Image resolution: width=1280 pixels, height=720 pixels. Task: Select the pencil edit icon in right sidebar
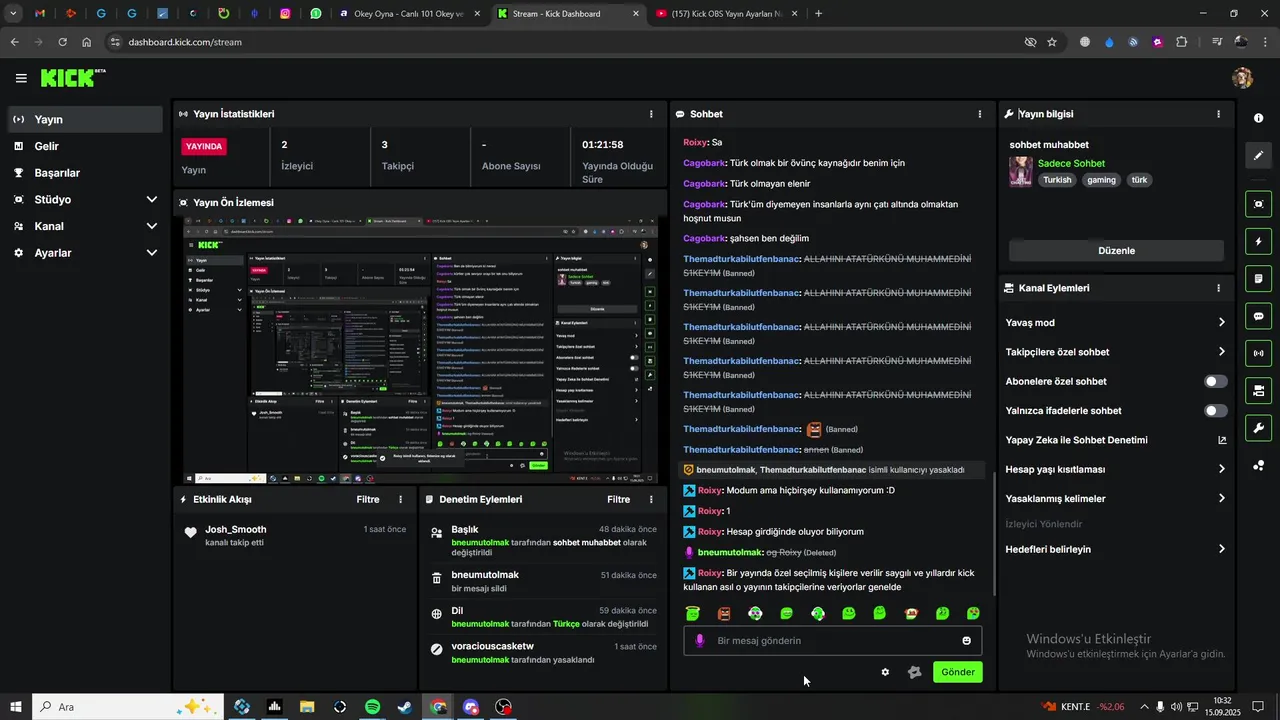[x=1258, y=156]
